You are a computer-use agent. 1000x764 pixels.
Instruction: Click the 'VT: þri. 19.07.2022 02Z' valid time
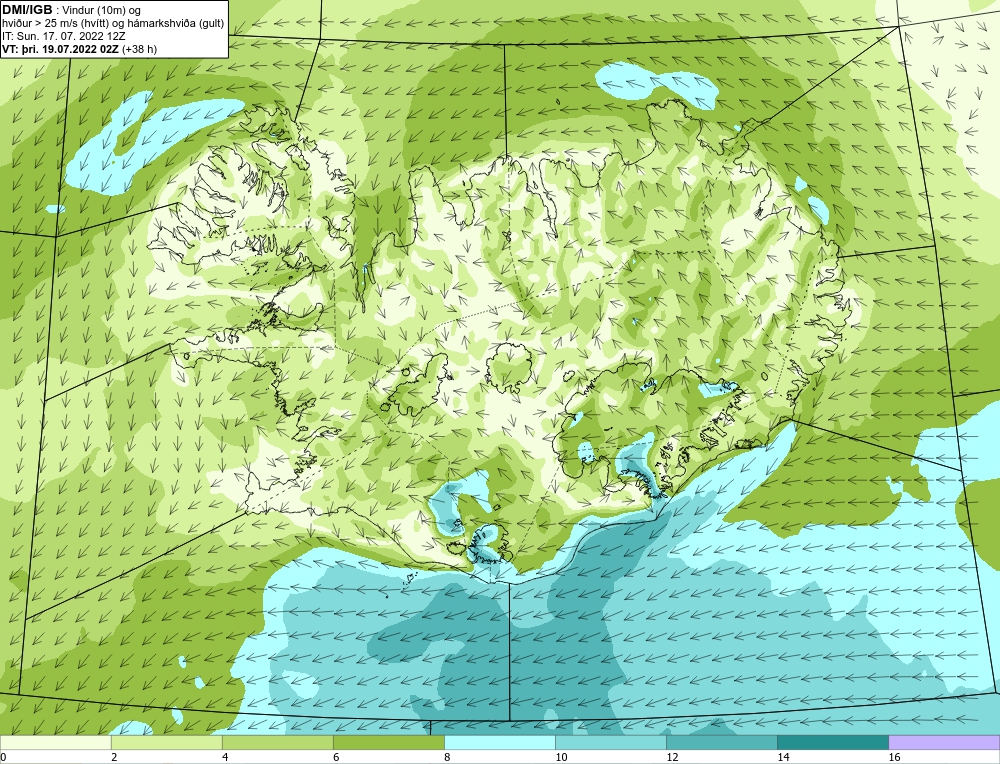[x=61, y=49]
